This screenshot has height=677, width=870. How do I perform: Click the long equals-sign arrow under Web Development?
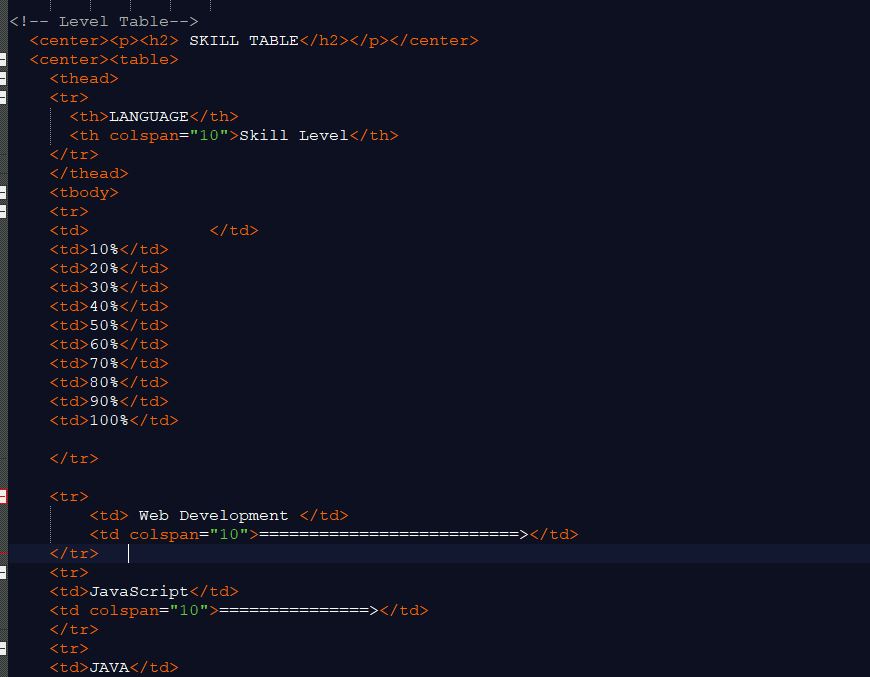point(393,535)
